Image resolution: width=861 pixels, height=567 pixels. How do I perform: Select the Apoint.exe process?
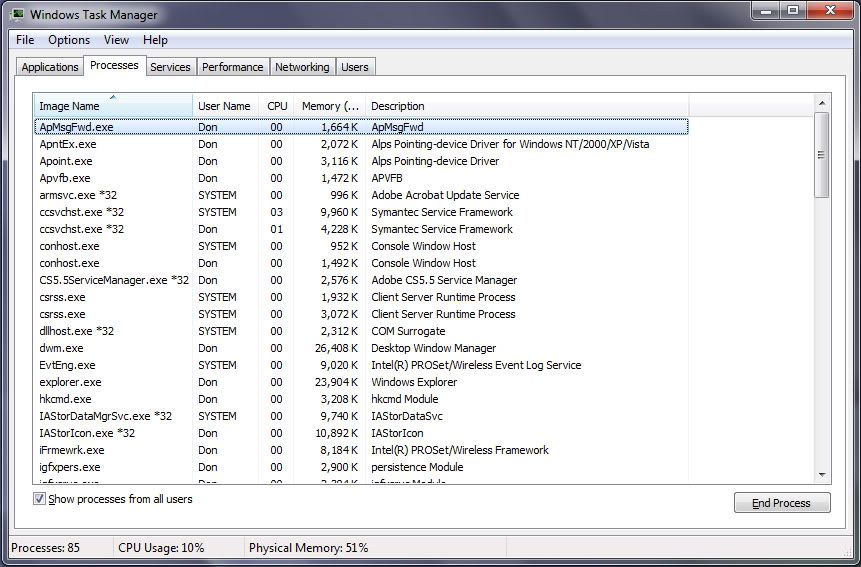pyautogui.click(x=361, y=161)
